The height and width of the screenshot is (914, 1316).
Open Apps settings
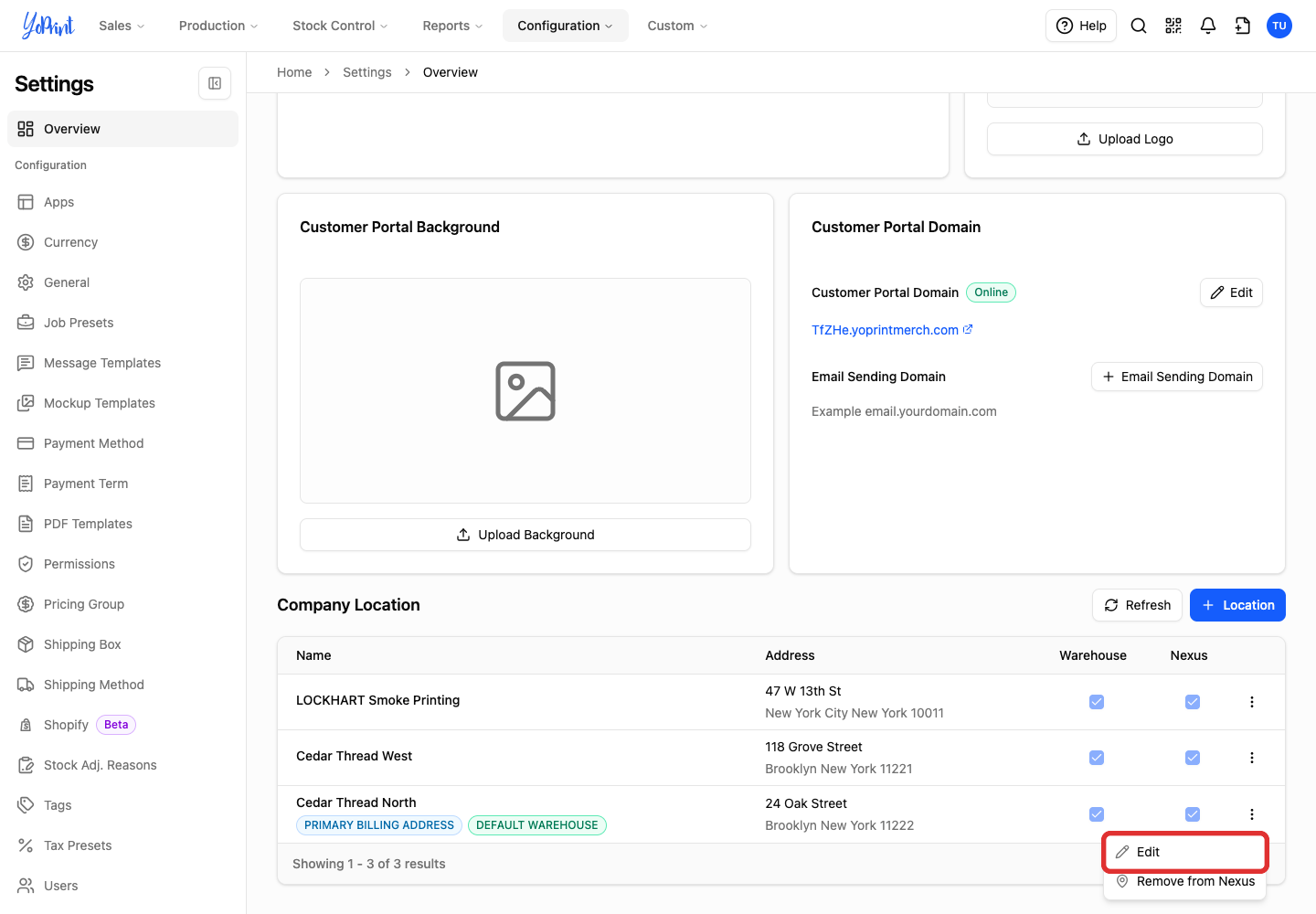pyautogui.click(x=122, y=202)
